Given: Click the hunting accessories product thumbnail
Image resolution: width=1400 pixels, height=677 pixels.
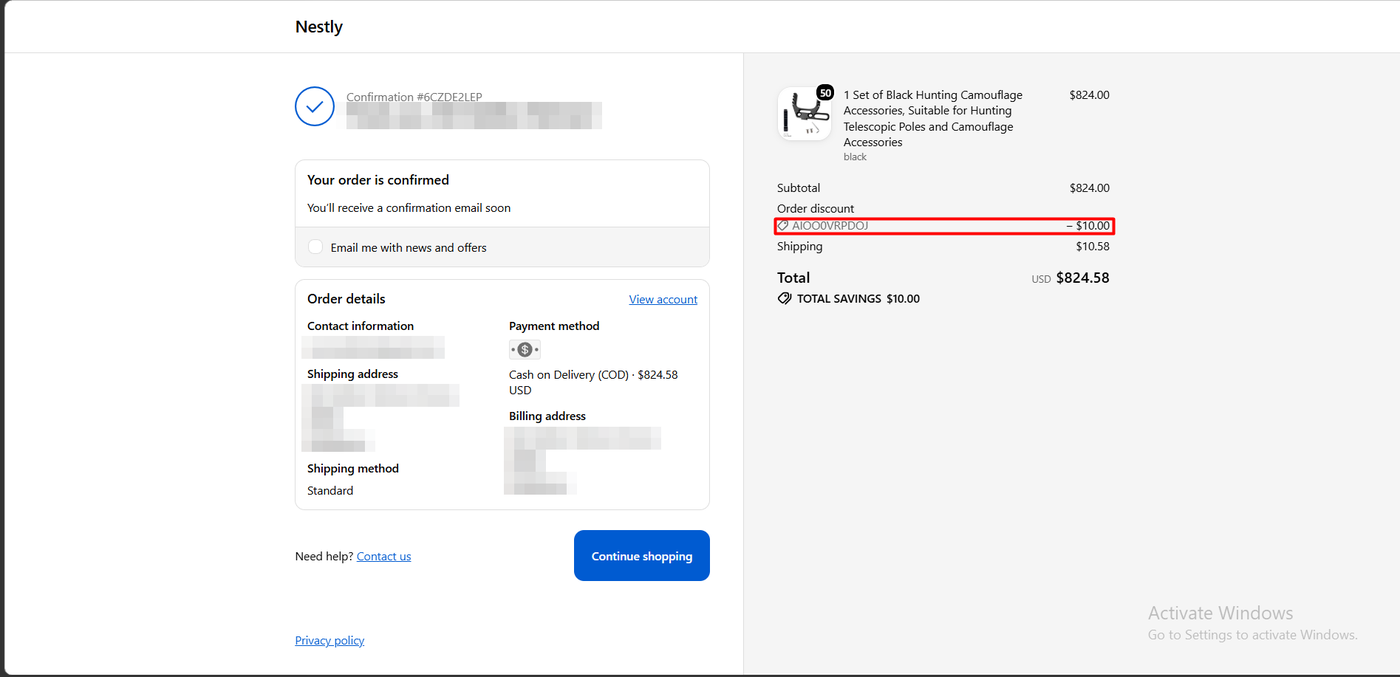Looking at the screenshot, I should 804,114.
